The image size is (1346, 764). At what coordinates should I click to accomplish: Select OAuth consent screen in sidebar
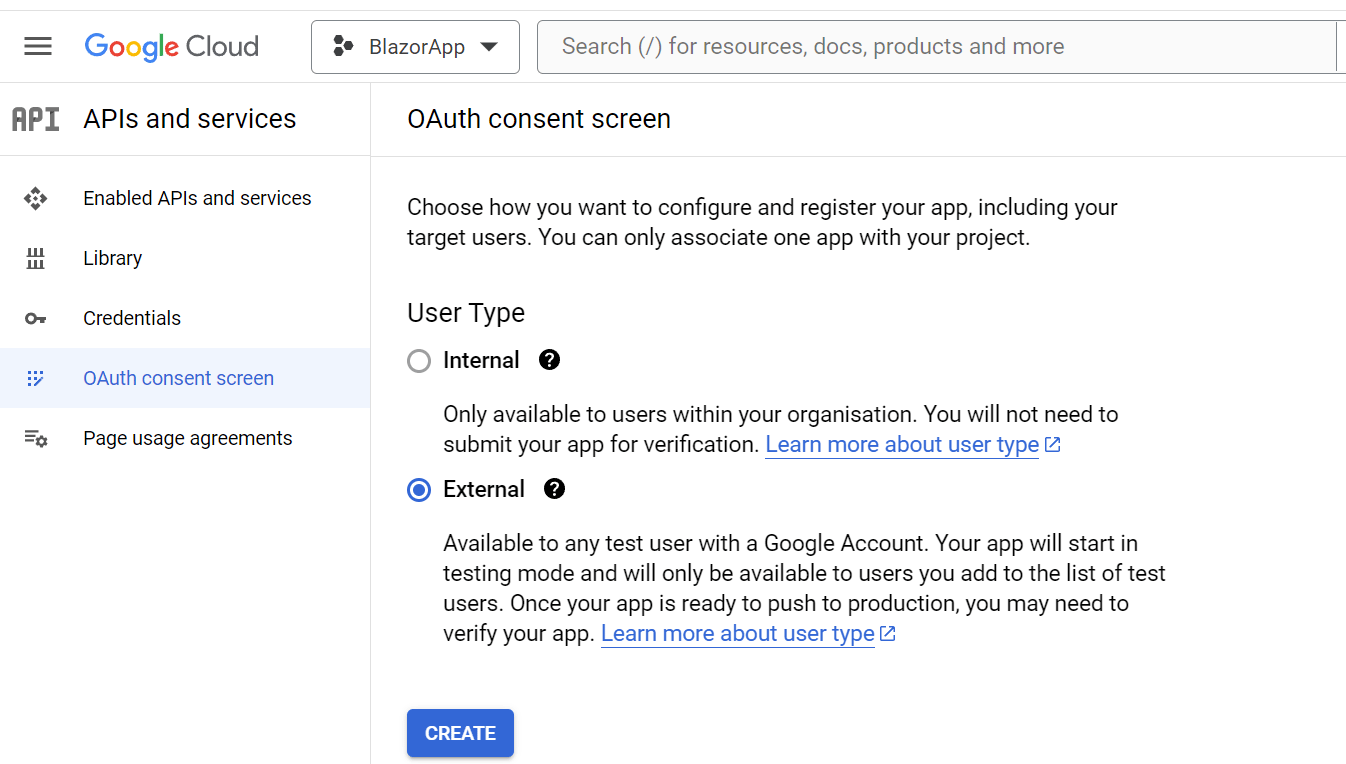(185, 378)
